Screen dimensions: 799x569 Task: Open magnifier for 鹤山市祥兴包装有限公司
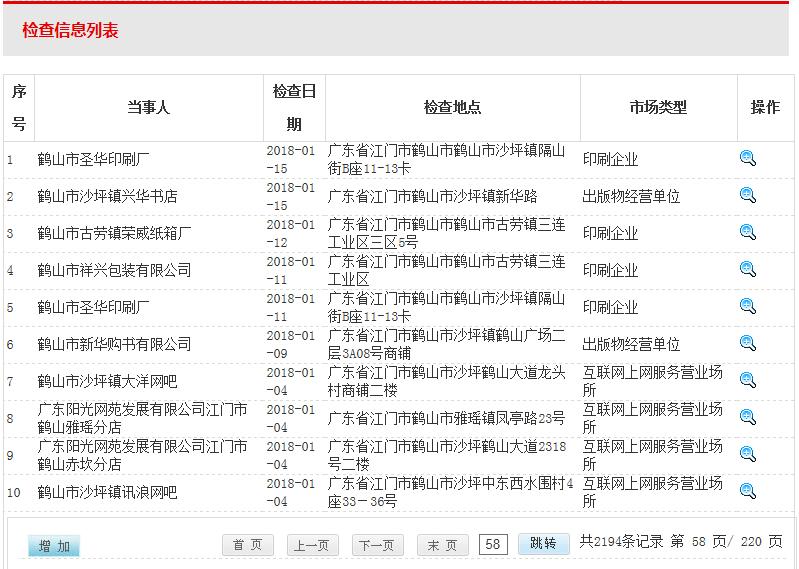[747, 269]
